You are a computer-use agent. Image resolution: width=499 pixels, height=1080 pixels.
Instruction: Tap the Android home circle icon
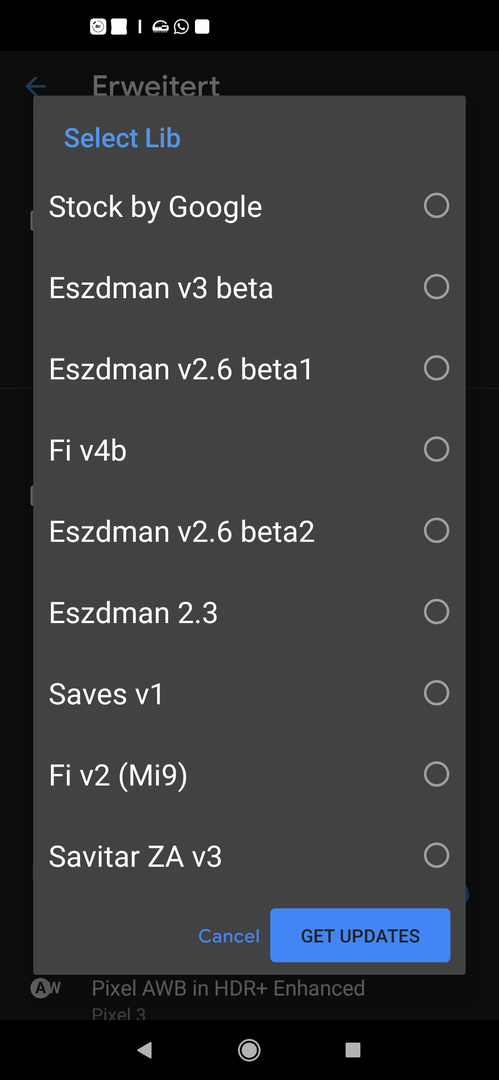point(249,1050)
